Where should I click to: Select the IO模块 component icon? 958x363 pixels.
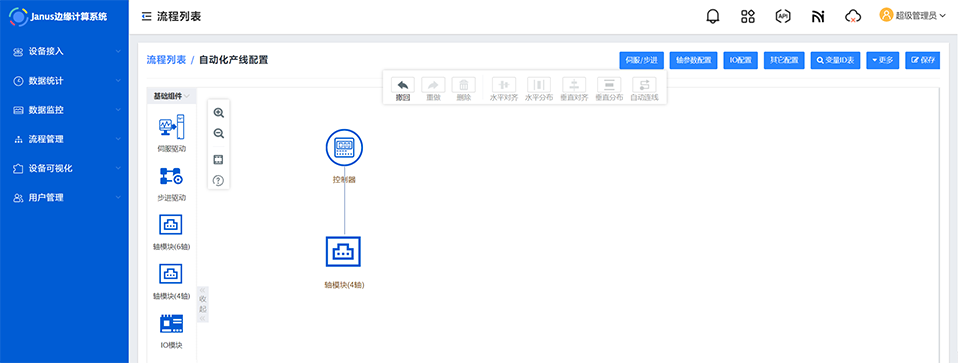[171, 323]
